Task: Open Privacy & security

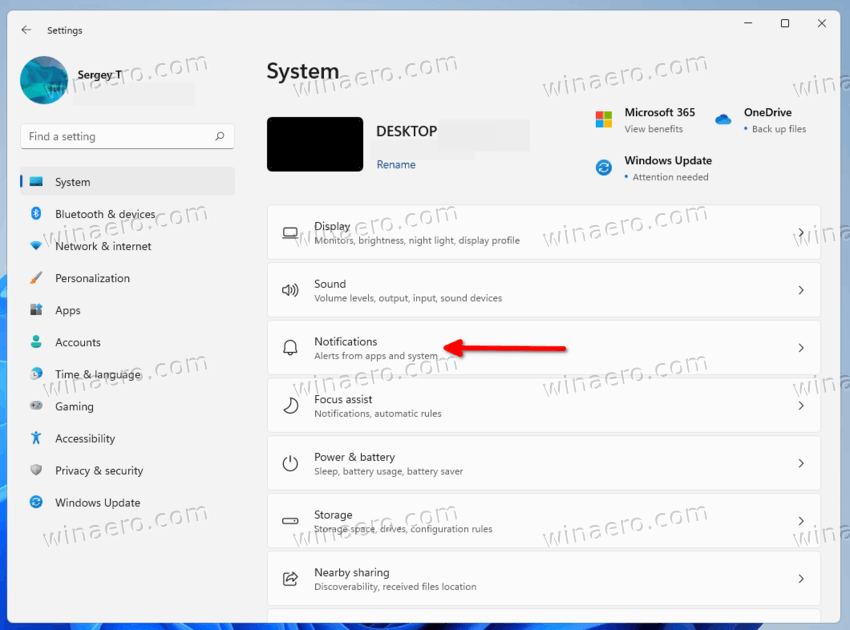Action: [x=128, y=470]
